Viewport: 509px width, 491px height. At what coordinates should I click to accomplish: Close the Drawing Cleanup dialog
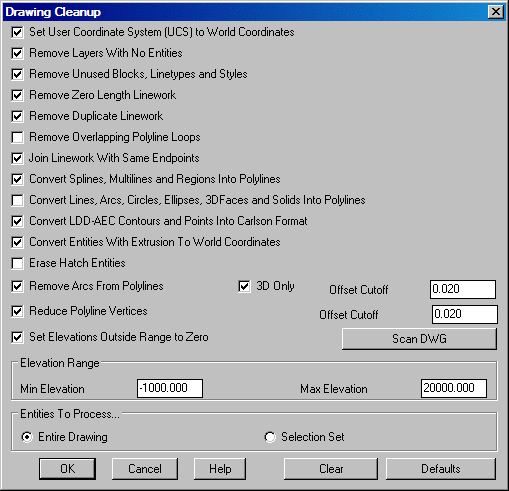pyautogui.click(x=496, y=12)
